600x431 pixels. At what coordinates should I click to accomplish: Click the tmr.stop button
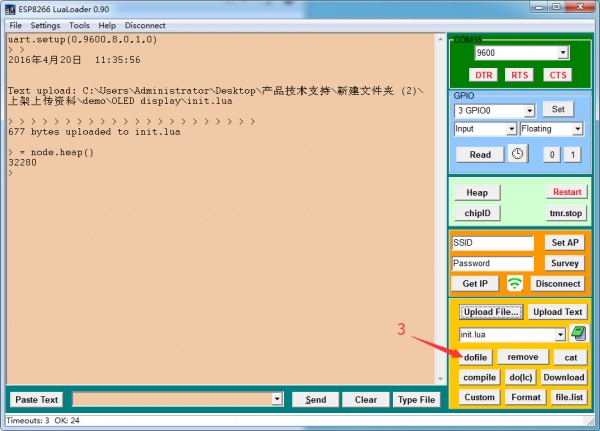[566, 213]
